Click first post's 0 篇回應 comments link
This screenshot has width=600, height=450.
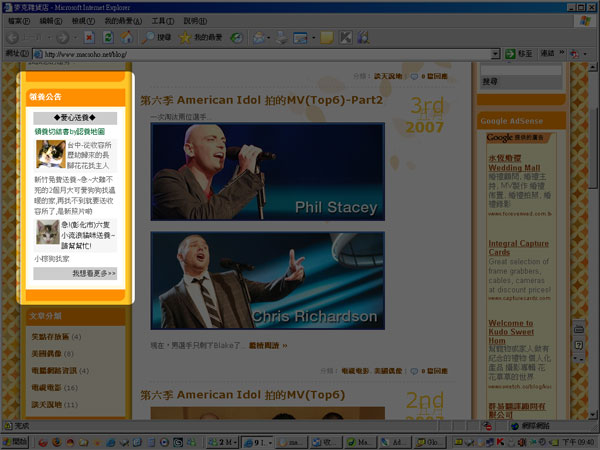tap(434, 76)
